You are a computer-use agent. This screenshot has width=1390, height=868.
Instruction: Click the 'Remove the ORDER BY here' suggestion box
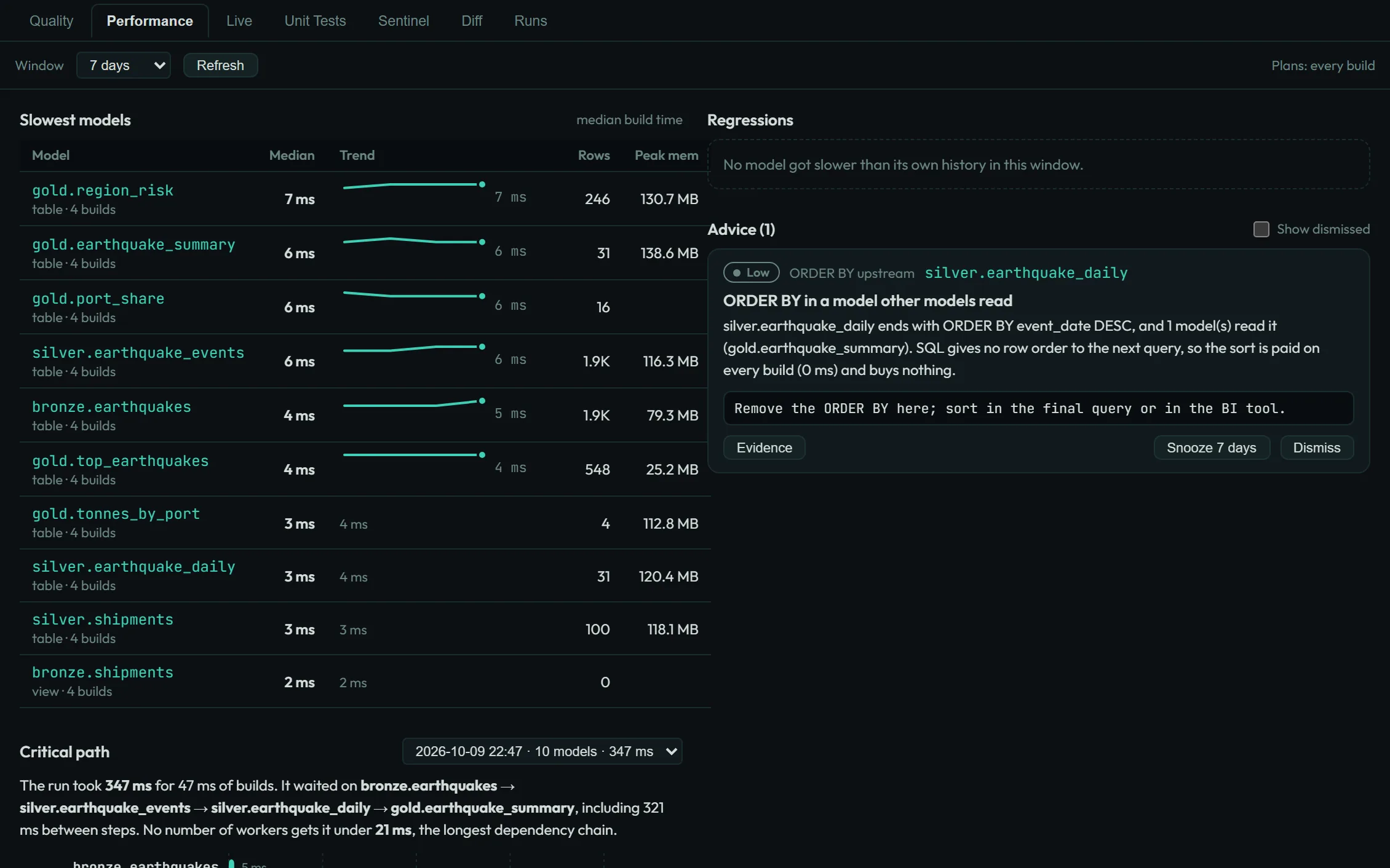click(x=1038, y=408)
